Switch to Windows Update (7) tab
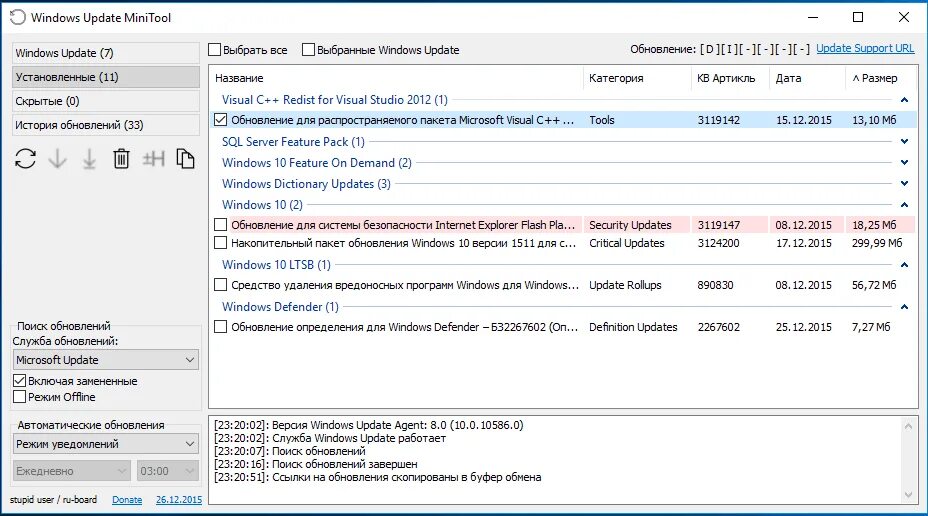The height and width of the screenshot is (516, 928). click(105, 53)
